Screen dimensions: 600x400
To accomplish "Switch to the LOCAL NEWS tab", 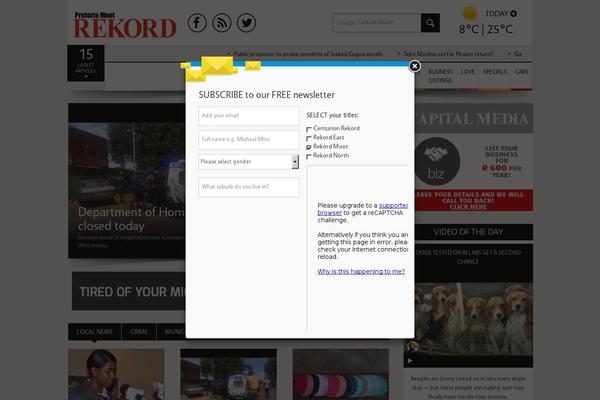I will [x=95, y=332].
